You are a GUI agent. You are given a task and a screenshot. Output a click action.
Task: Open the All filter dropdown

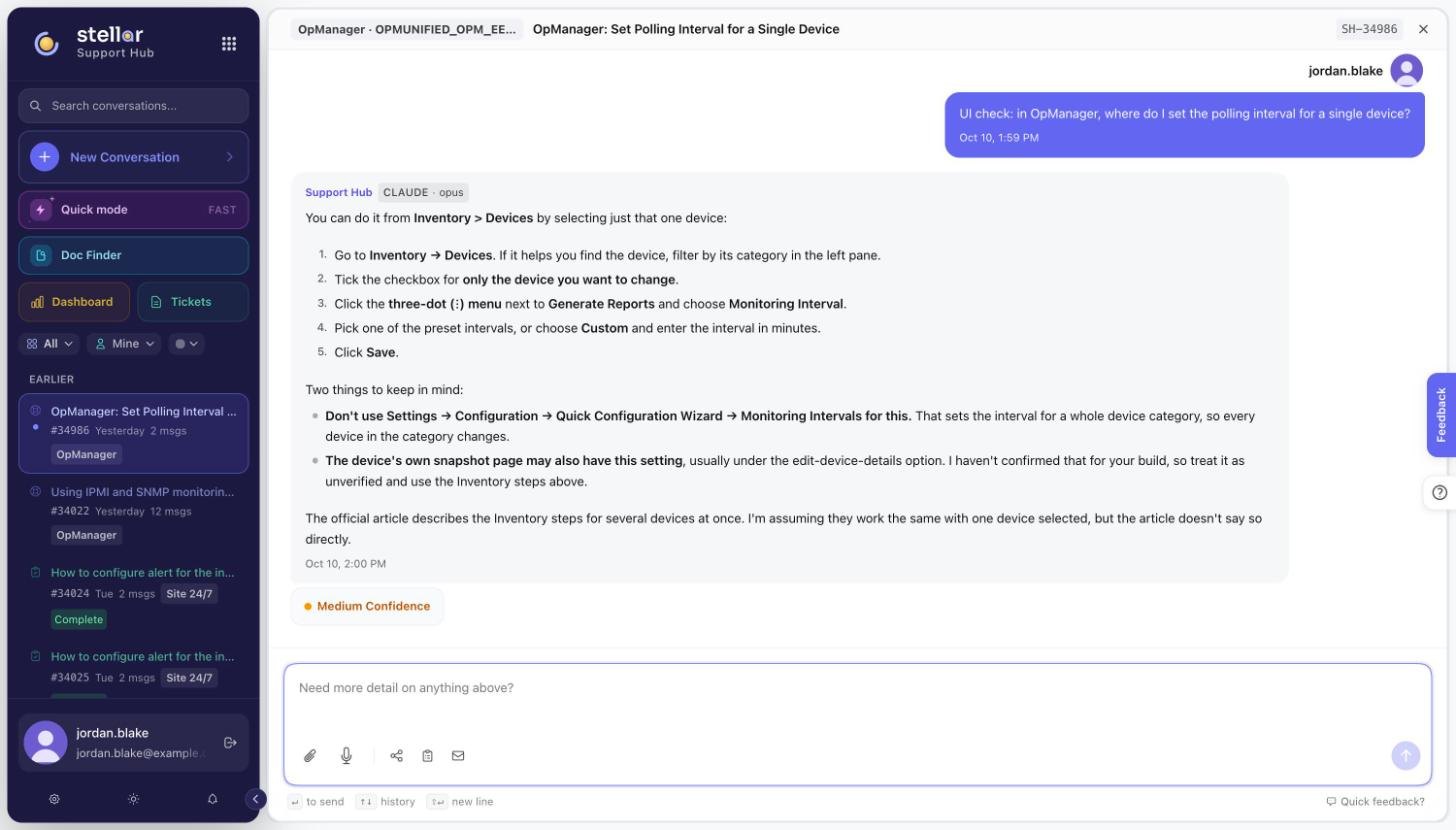pos(50,343)
